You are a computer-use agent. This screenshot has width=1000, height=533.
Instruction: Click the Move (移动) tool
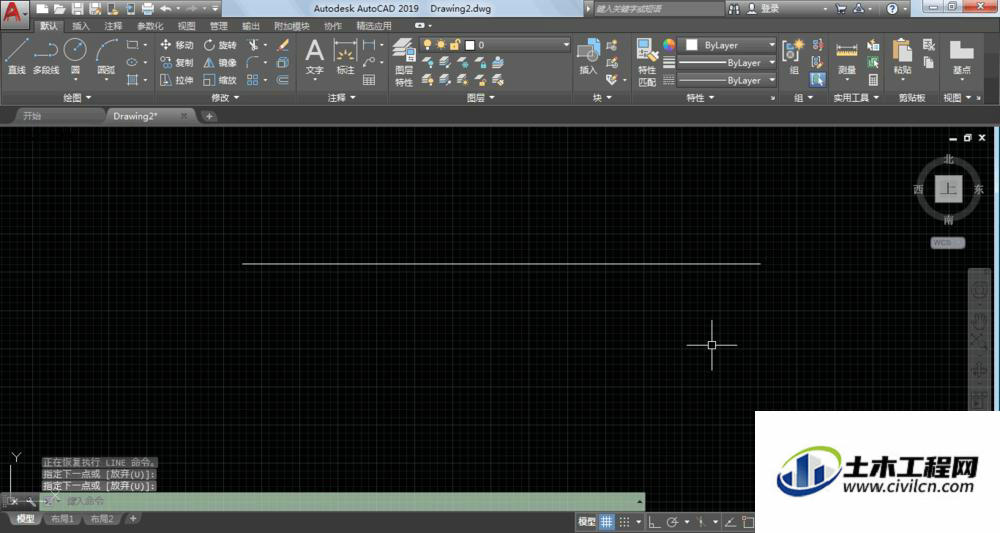177,45
